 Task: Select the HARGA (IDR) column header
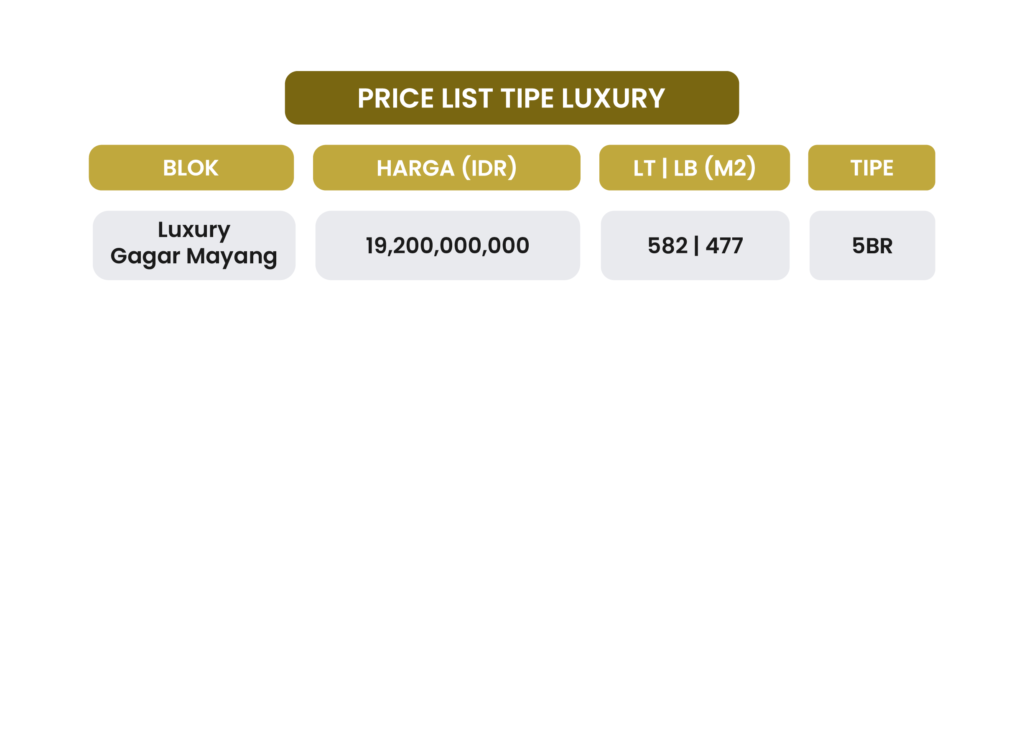pyautogui.click(x=447, y=168)
